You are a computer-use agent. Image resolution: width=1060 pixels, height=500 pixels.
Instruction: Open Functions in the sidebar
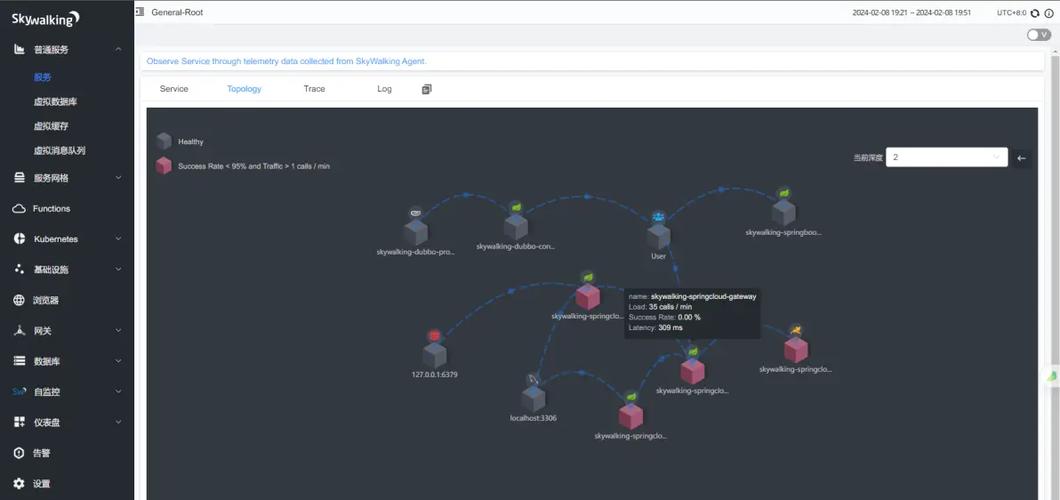click(52, 209)
